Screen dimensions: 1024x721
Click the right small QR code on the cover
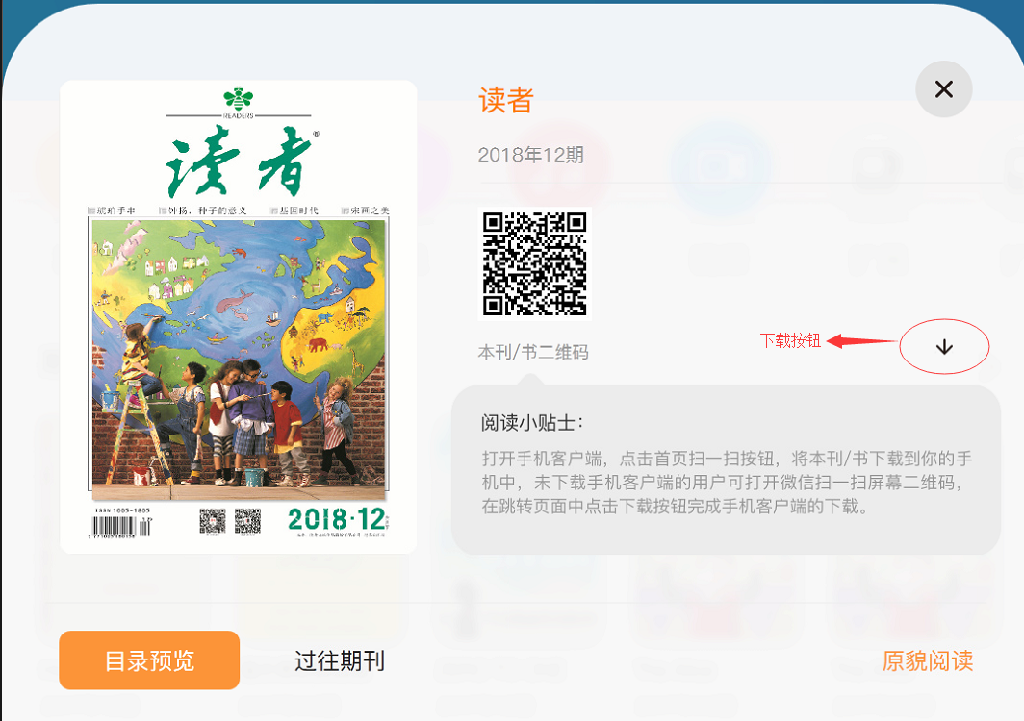point(248,521)
